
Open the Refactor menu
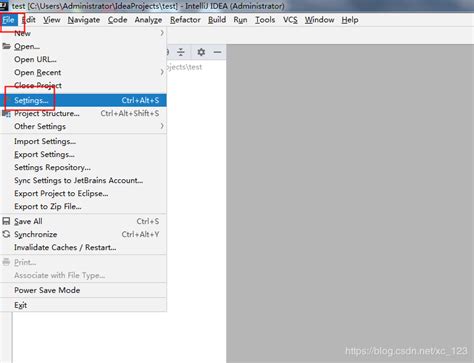pyautogui.click(x=185, y=20)
